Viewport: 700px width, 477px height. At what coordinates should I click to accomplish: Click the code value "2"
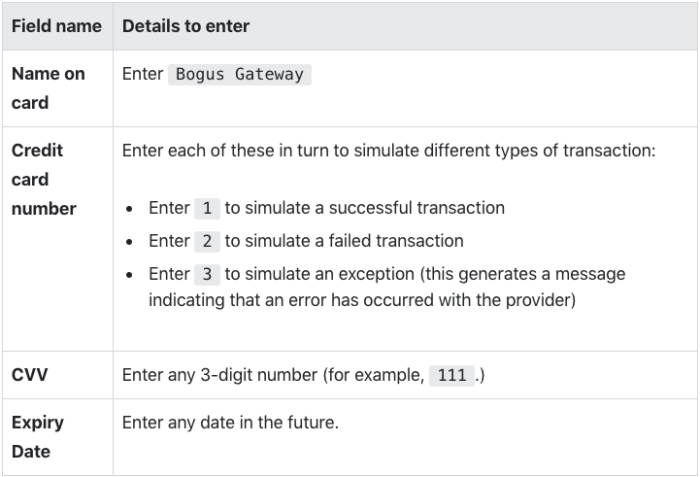tap(207, 241)
